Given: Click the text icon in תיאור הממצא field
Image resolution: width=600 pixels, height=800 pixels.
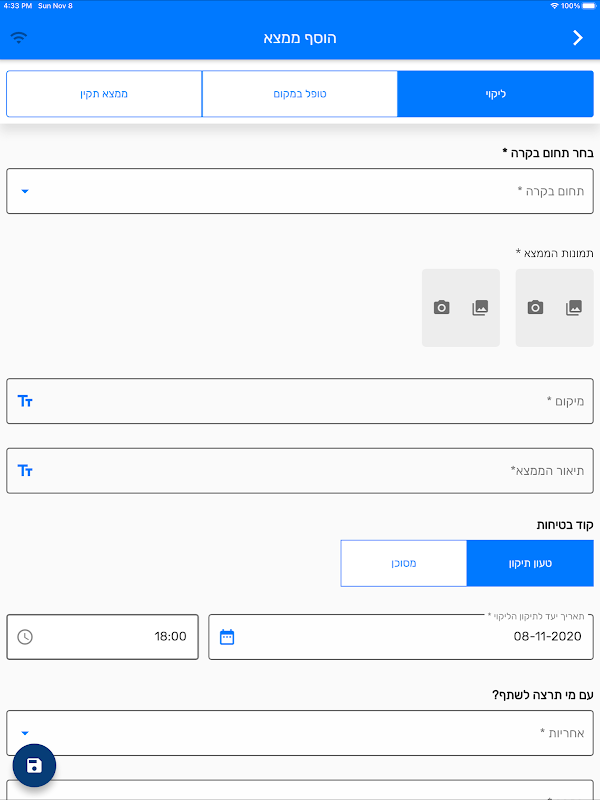Looking at the screenshot, I should tap(26, 470).
